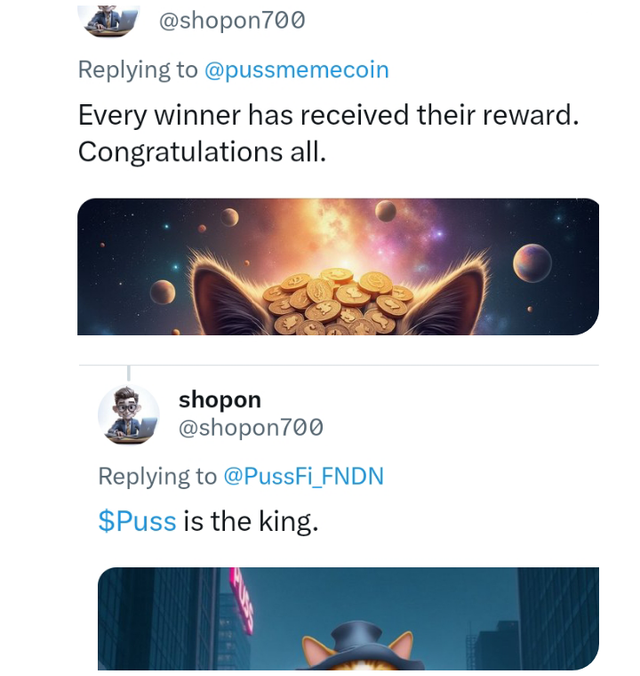640x676 pixels.
Task: Open the galaxy cat ears image
Action: click(338, 266)
